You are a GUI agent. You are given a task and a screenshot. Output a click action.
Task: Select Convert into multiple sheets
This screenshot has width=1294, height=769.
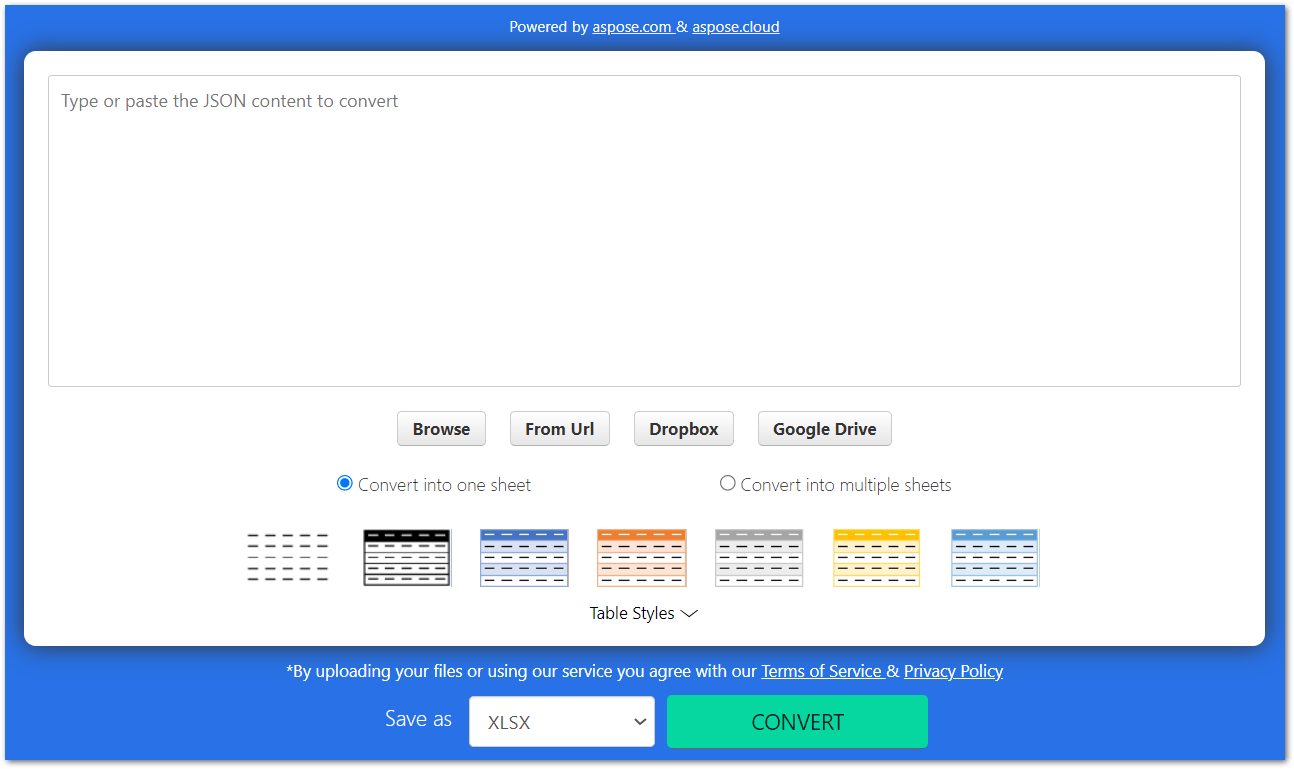pyautogui.click(x=727, y=483)
